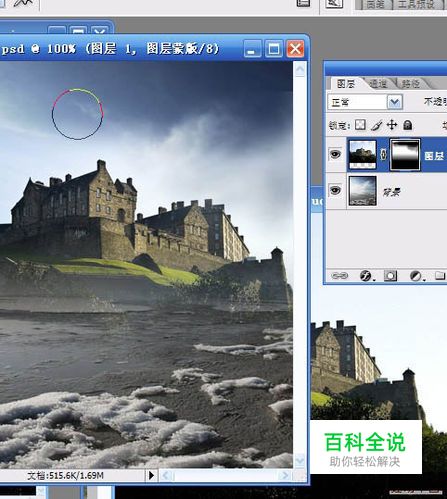The height and width of the screenshot is (499, 447).
Task: Create new fill or adjustment layer
Action: click(x=416, y=276)
